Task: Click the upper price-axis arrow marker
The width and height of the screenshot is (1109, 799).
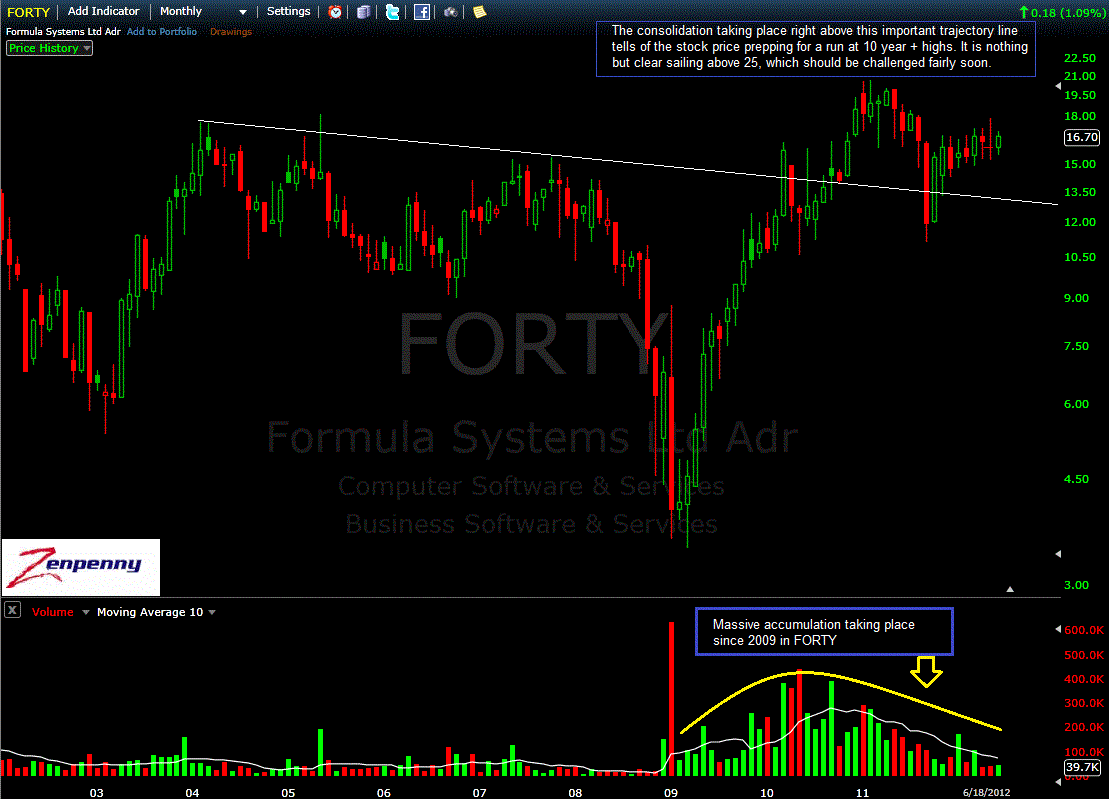Action: tap(1058, 86)
